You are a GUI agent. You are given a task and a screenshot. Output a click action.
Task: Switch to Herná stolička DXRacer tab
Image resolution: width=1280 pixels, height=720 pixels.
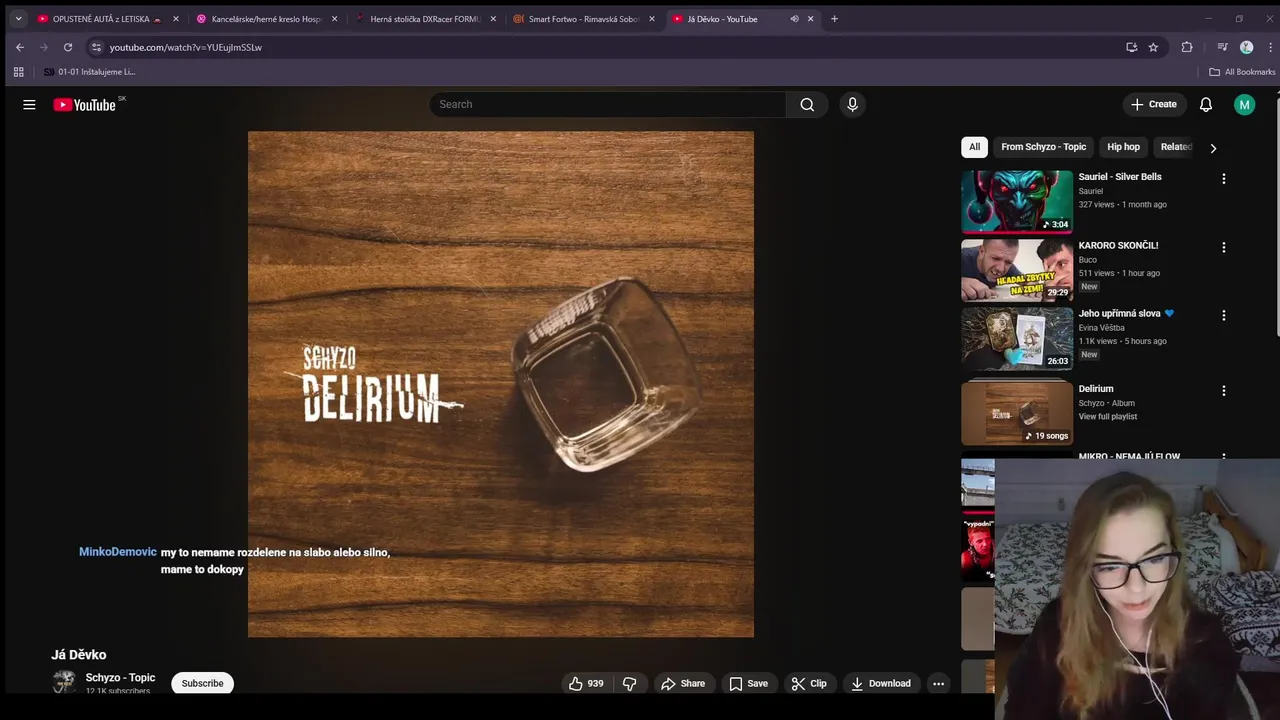[425, 18]
